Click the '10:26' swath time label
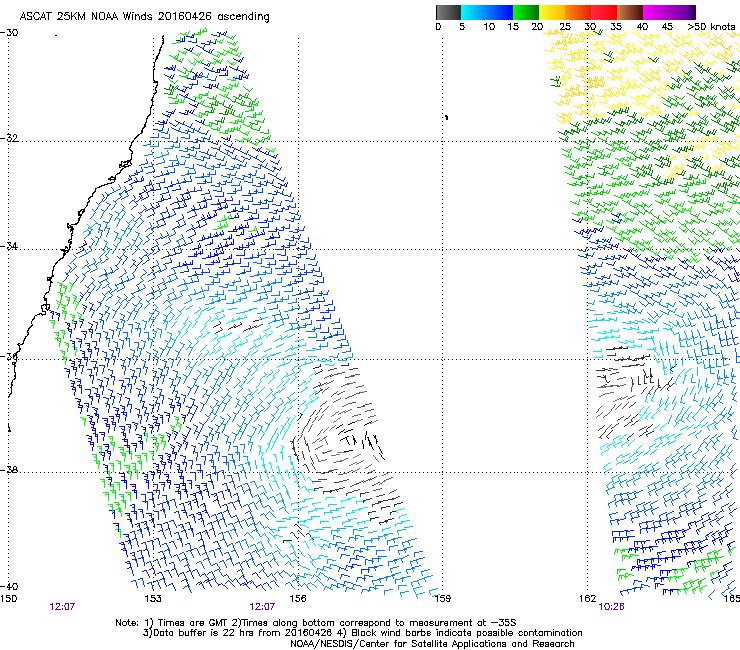This screenshot has height=650, width=740. click(611, 607)
